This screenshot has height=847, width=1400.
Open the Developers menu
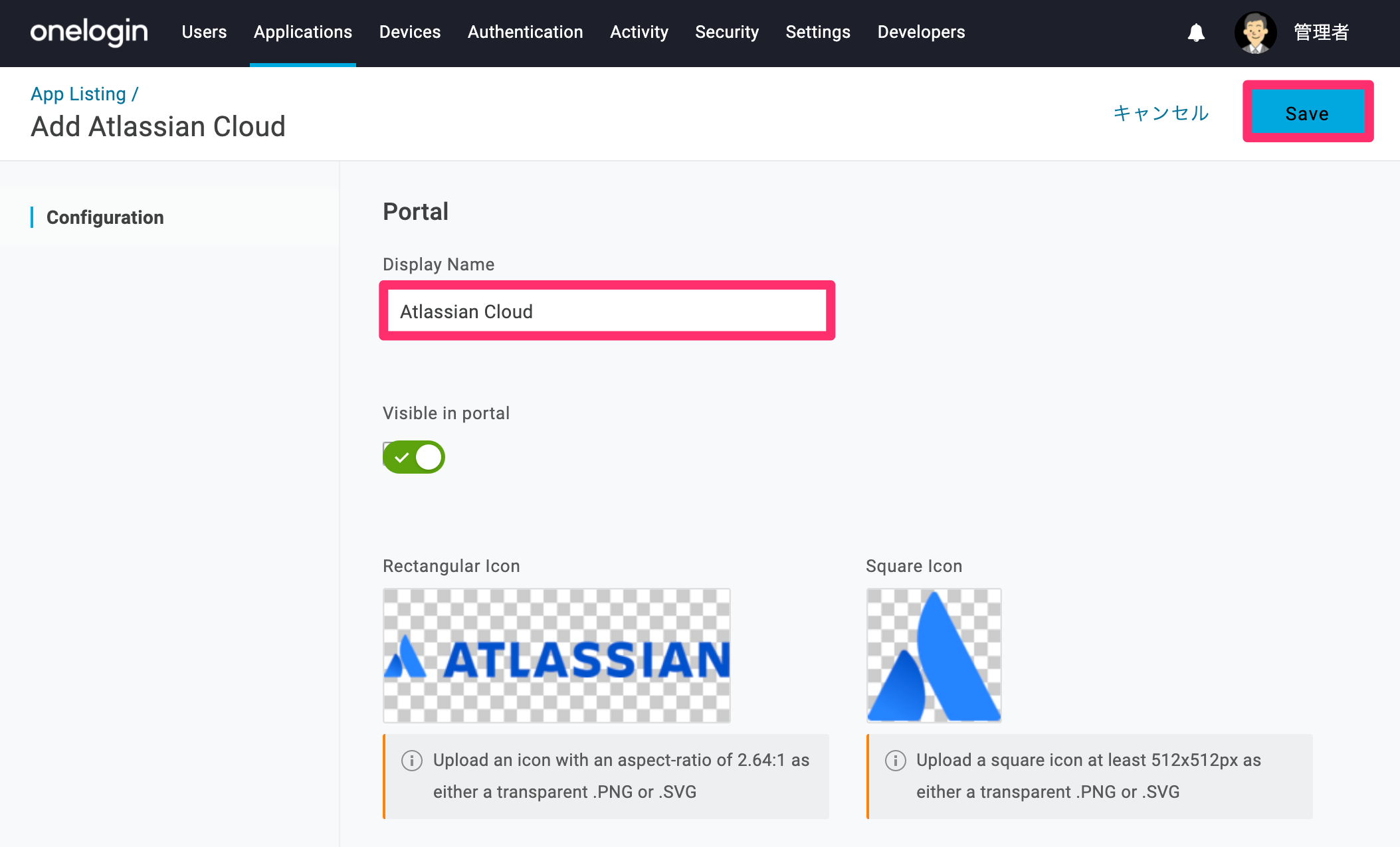pyautogui.click(x=921, y=32)
